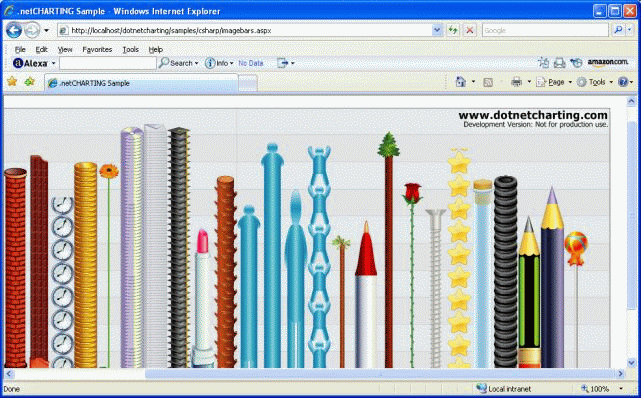The width and height of the screenshot is (641, 398).
Task: Click the red brick column bar
Action: point(15,268)
